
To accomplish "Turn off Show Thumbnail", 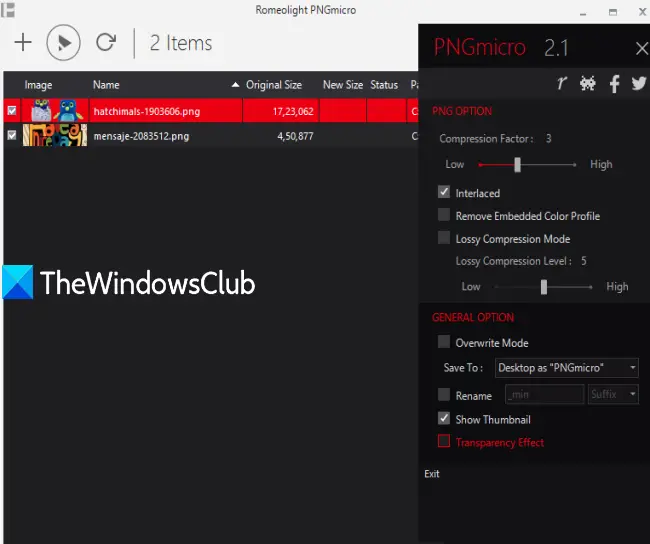I will [444, 418].
